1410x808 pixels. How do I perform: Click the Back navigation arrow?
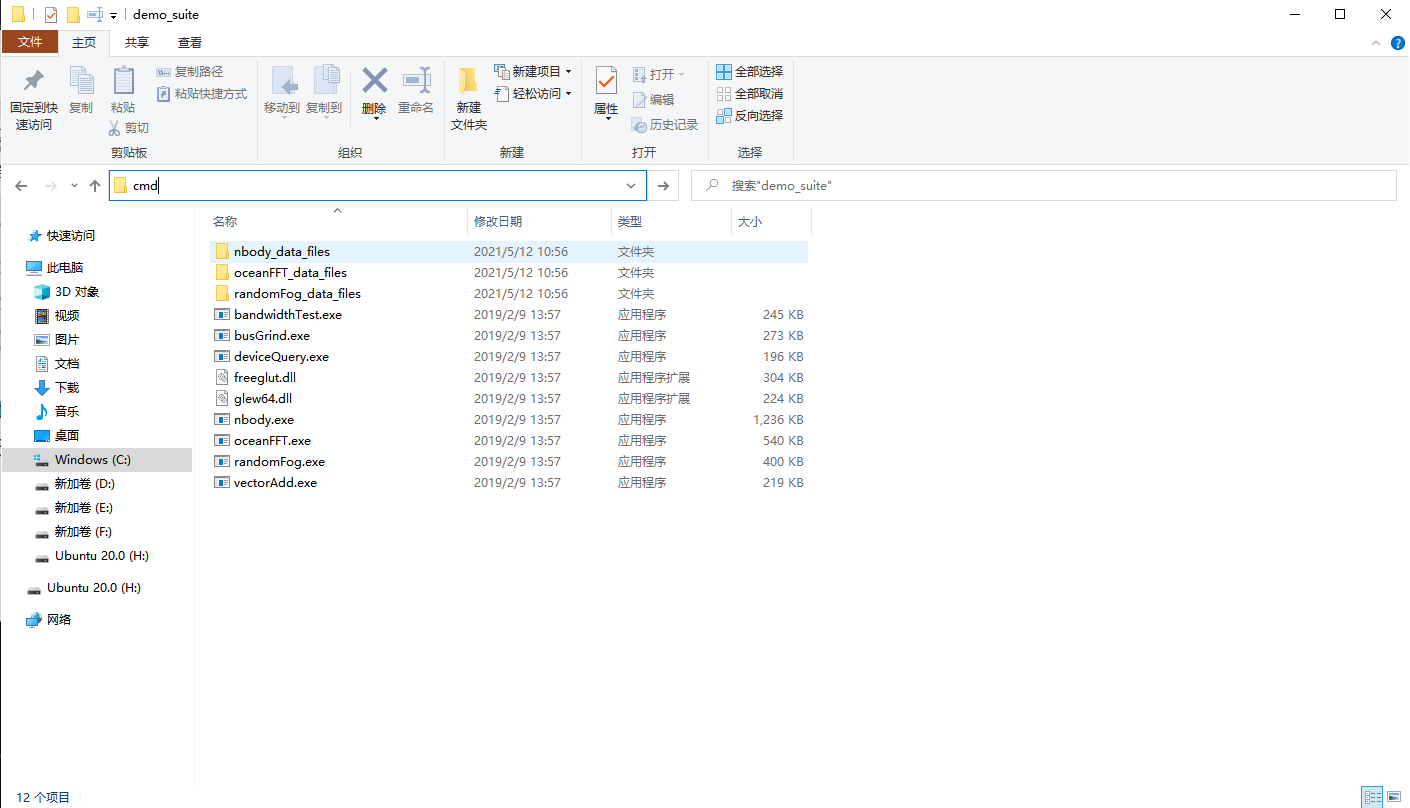tap(21, 186)
